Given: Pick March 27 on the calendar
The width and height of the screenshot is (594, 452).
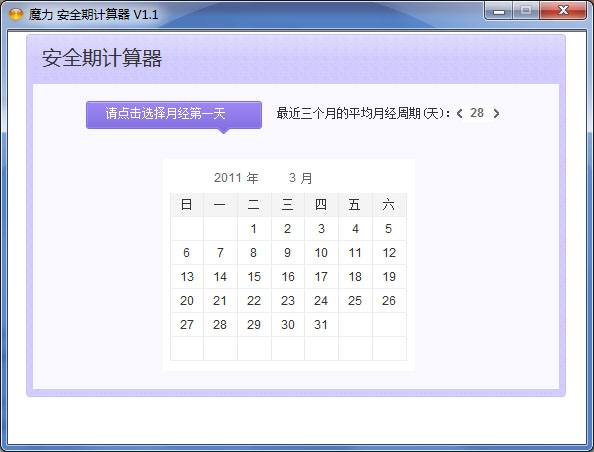Looking at the screenshot, I should (x=187, y=324).
